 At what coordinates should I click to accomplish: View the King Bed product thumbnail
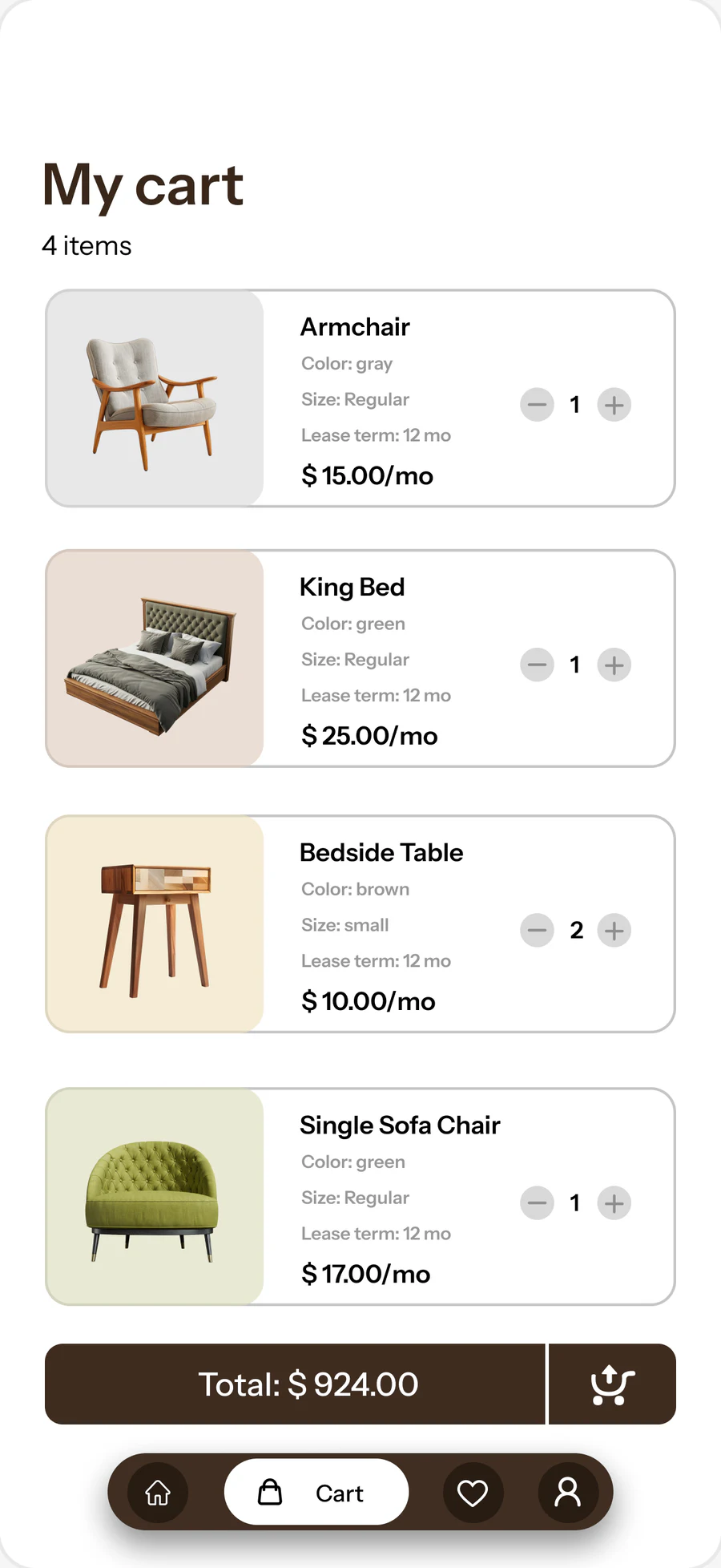click(x=155, y=658)
